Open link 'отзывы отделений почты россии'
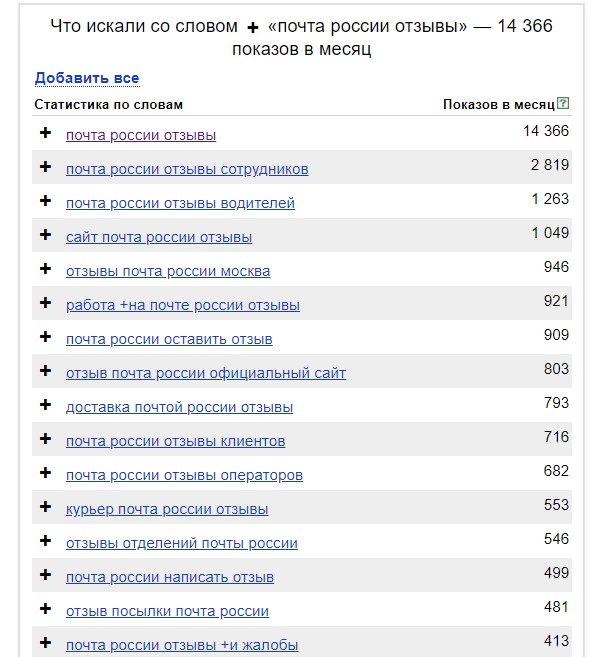 pos(182,543)
